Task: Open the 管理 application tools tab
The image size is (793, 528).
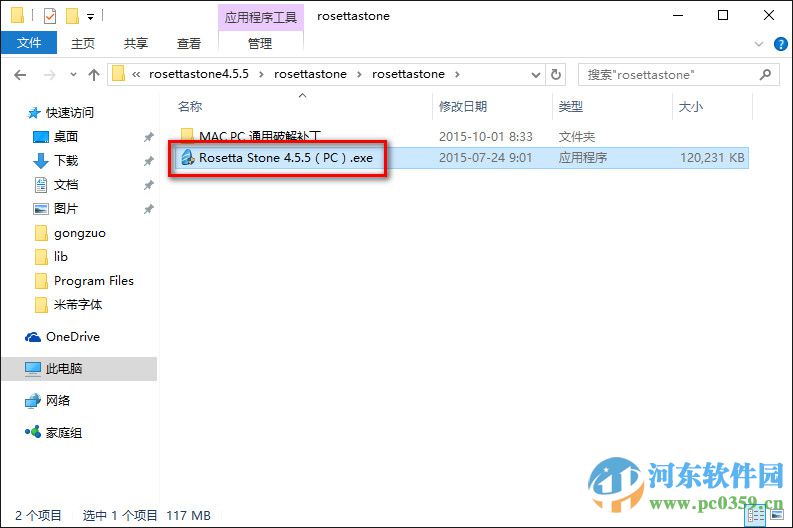Action: [260, 43]
